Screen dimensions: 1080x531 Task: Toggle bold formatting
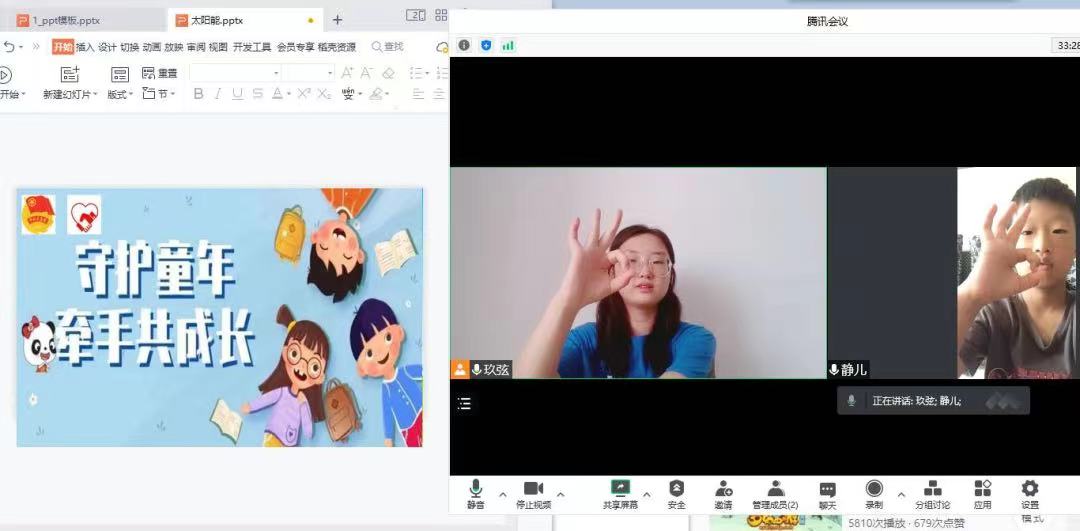pyautogui.click(x=198, y=94)
